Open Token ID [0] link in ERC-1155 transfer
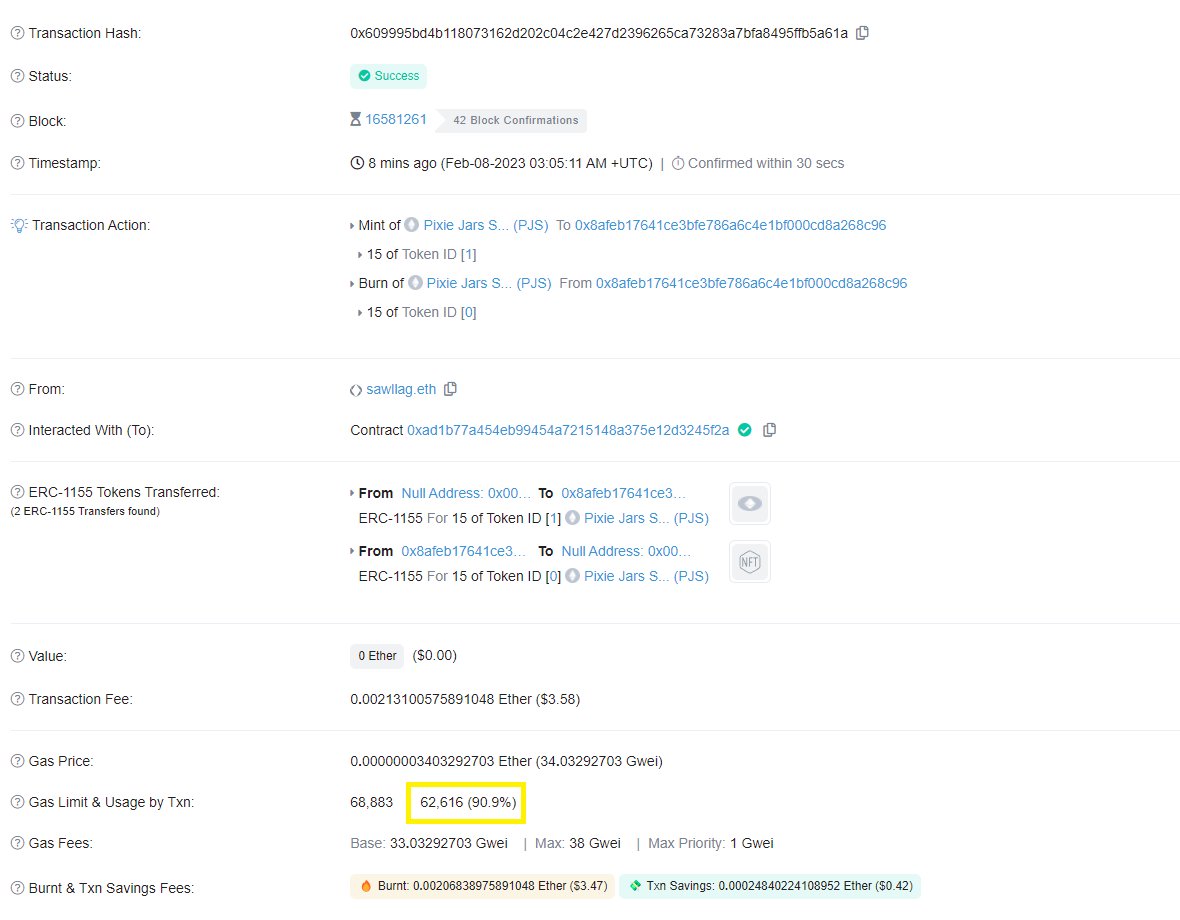Screen dimensions: 1180x920 [553, 576]
